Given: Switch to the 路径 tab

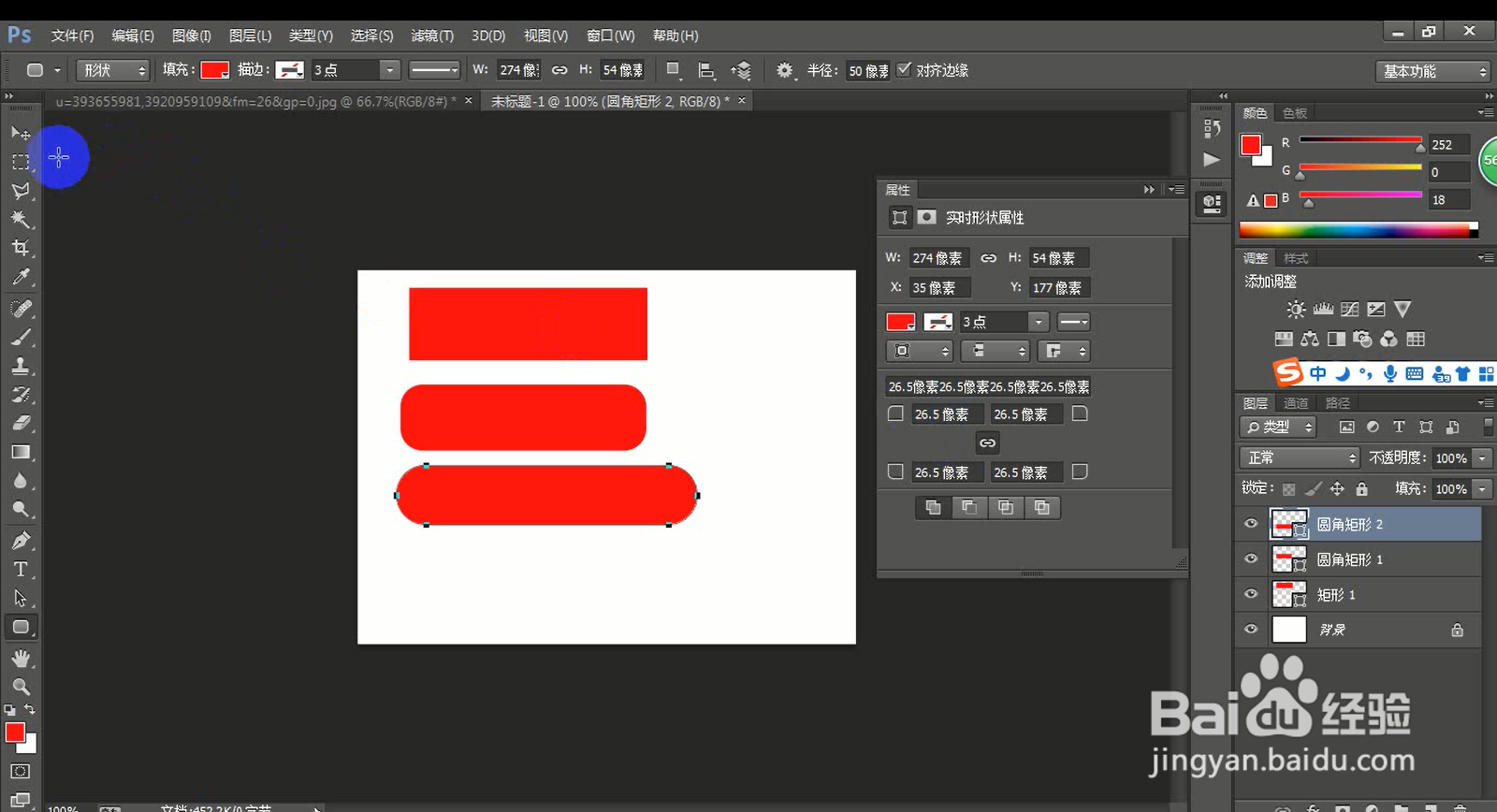Looking at the screenshot, I should coord(1338,403).
